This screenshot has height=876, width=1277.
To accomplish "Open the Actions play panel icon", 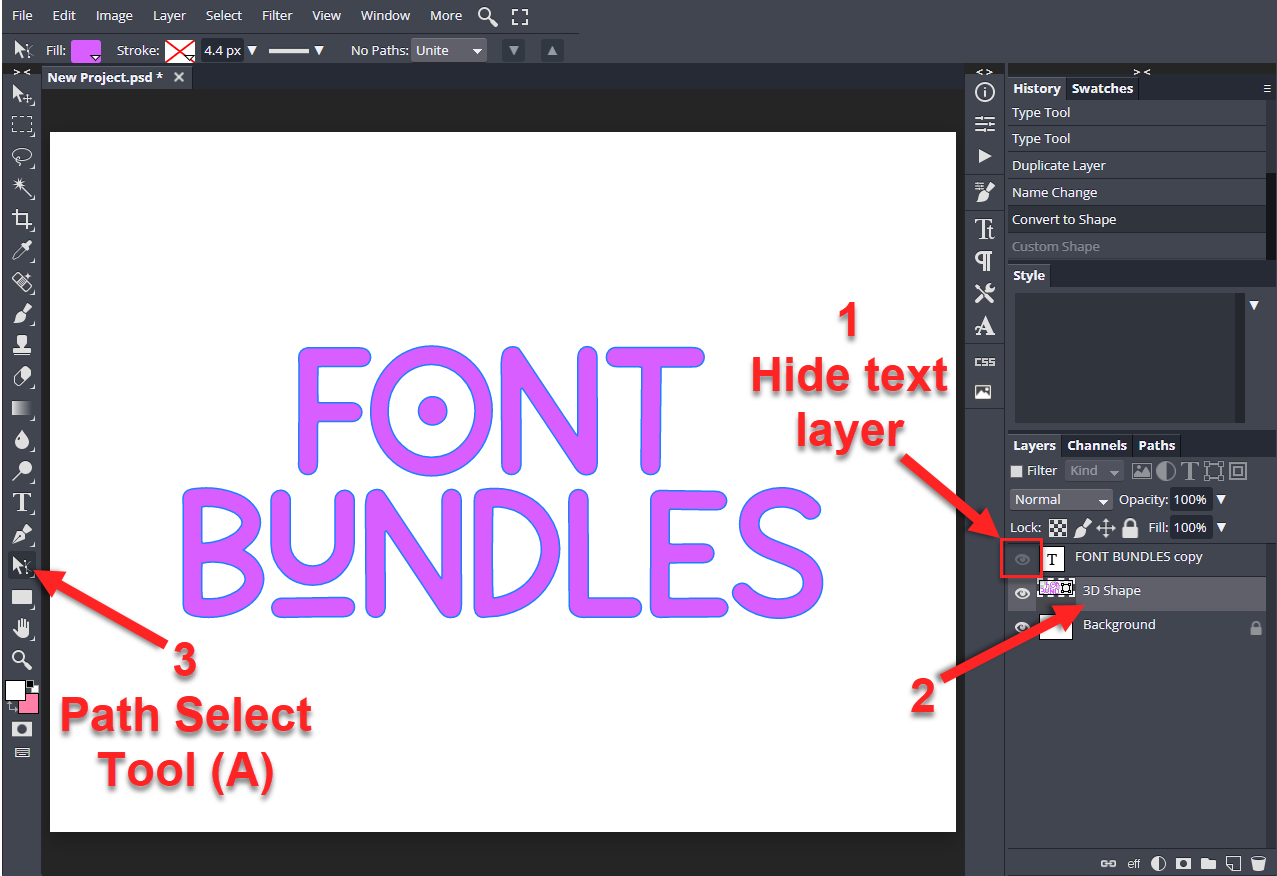I will click(x=985, y=156).
